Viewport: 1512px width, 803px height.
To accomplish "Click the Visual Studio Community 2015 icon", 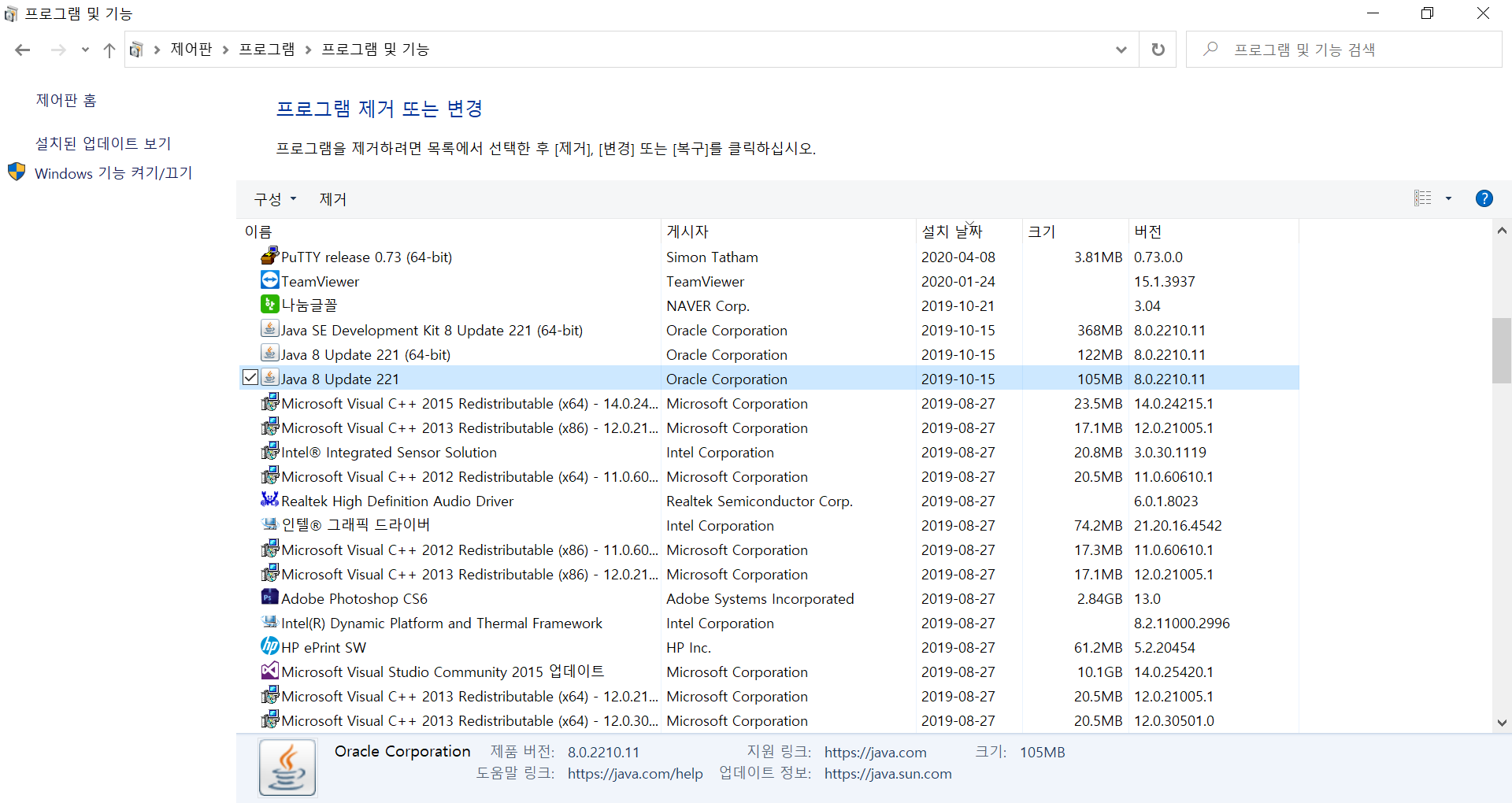I will 270,671.
